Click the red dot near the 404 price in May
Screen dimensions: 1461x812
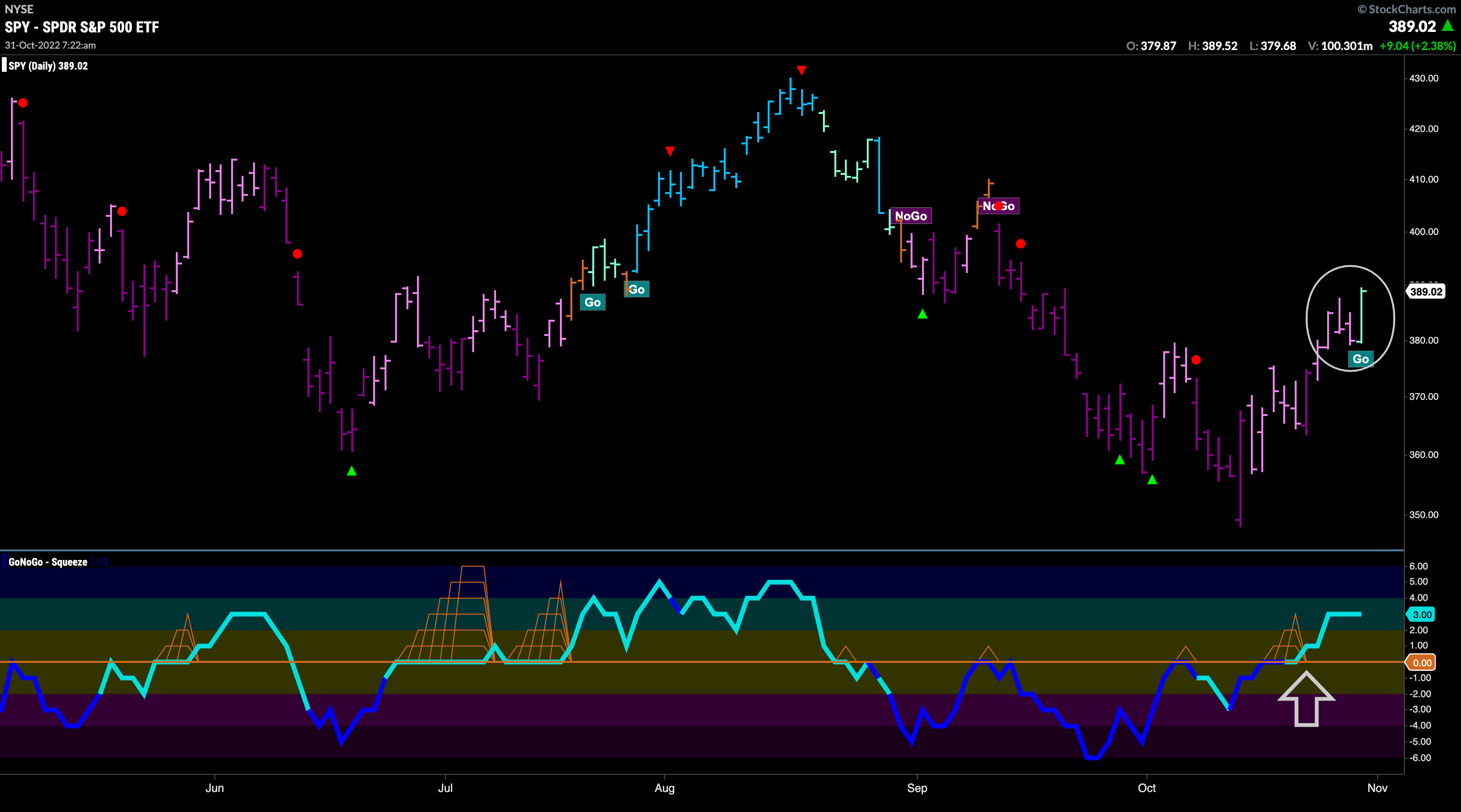click(x=122, y=212)
